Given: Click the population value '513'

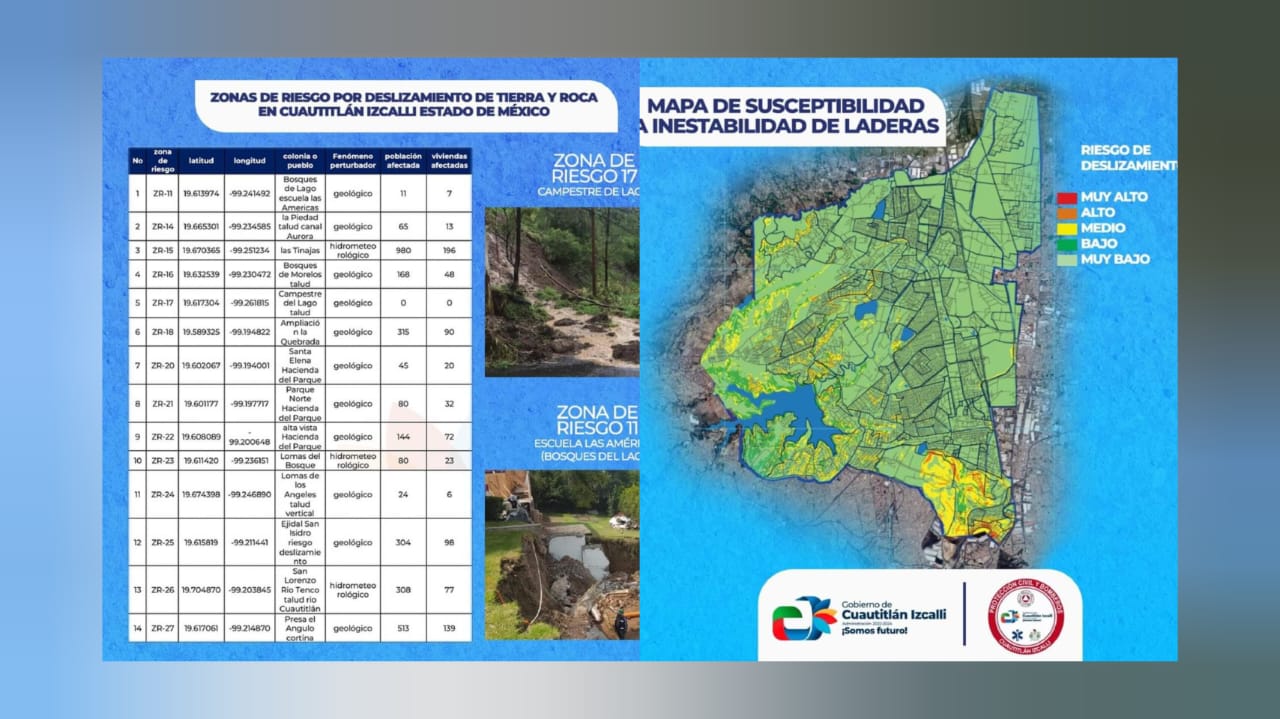Looking at the screenshot, I should 403,628.
